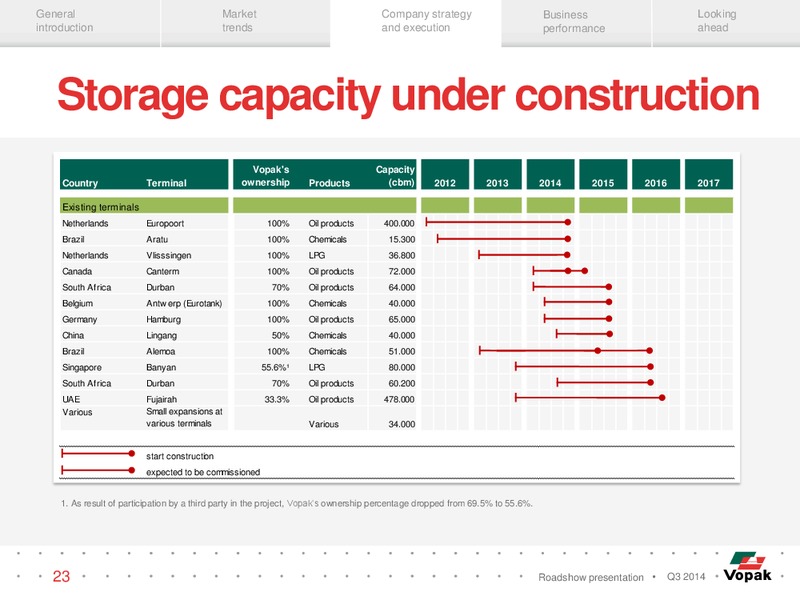Click the Fujairah commissioning end dot

(x=662, y=397)
